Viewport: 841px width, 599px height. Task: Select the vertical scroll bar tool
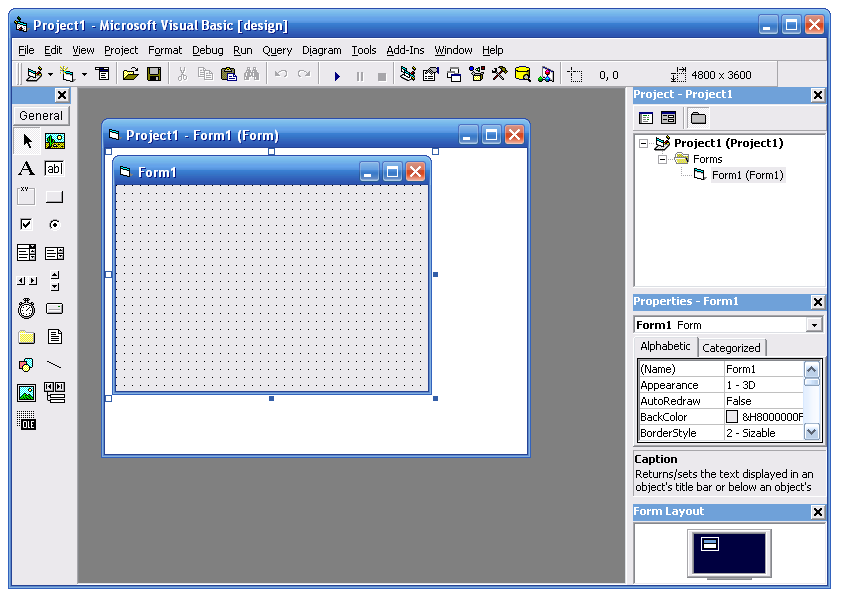point(55,280)
